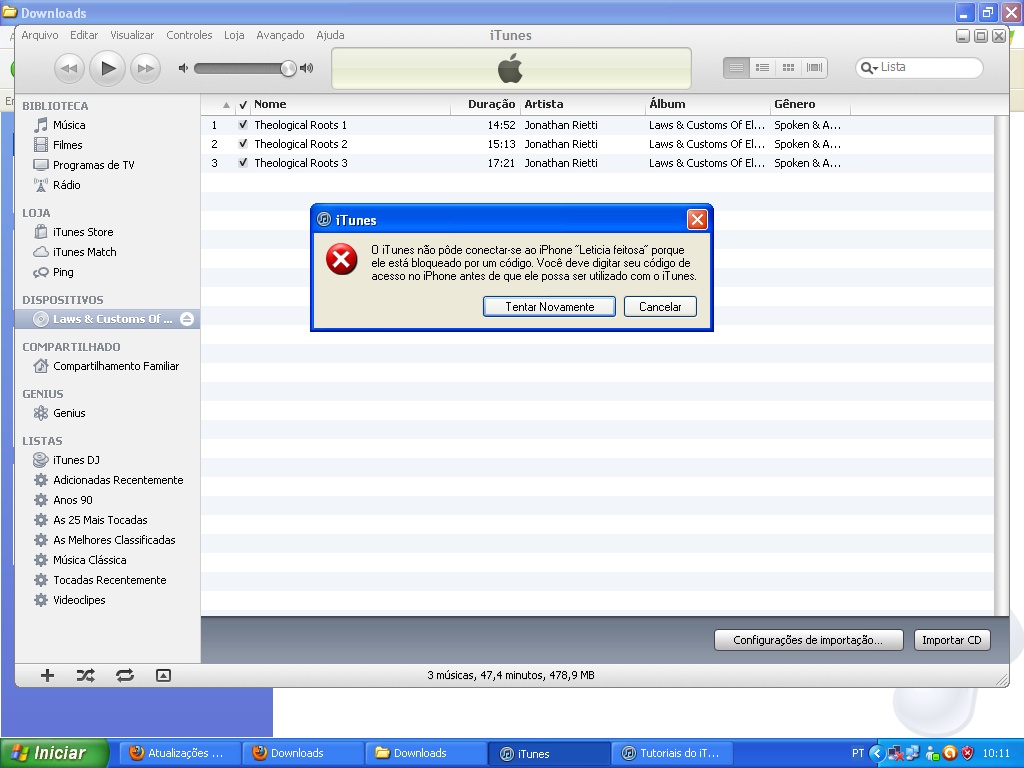Open the iTunes Store
Viewport: 1024px width, 768px height.
[x=83, y=232]
